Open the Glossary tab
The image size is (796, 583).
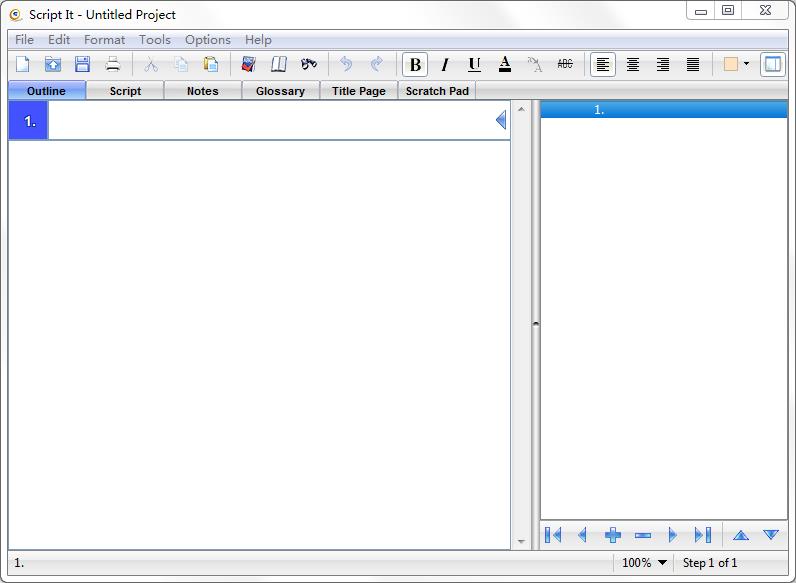point(280,91)
